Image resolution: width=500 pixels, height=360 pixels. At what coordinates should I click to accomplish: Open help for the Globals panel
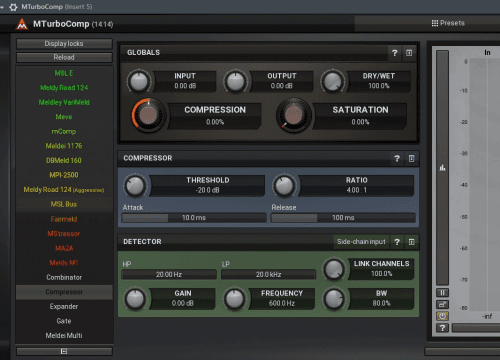coord(395,53)
